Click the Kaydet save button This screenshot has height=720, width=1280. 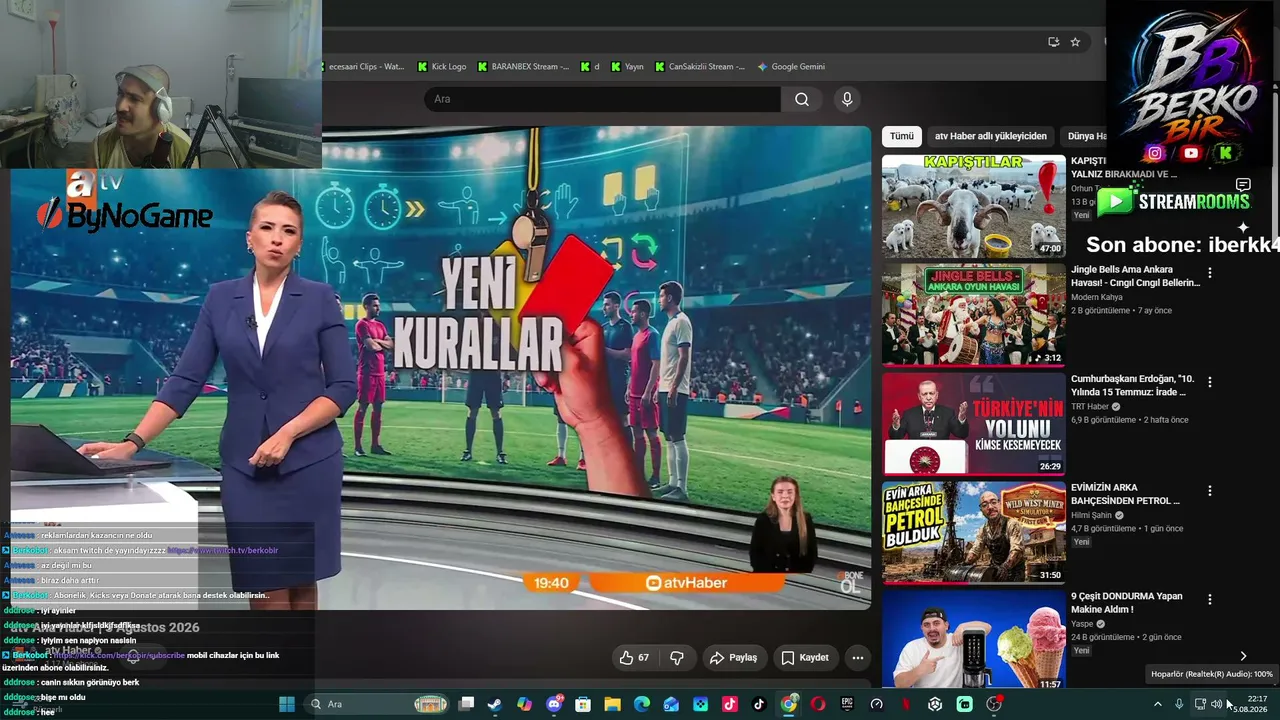pyautogui.click(x=805, y=657)
